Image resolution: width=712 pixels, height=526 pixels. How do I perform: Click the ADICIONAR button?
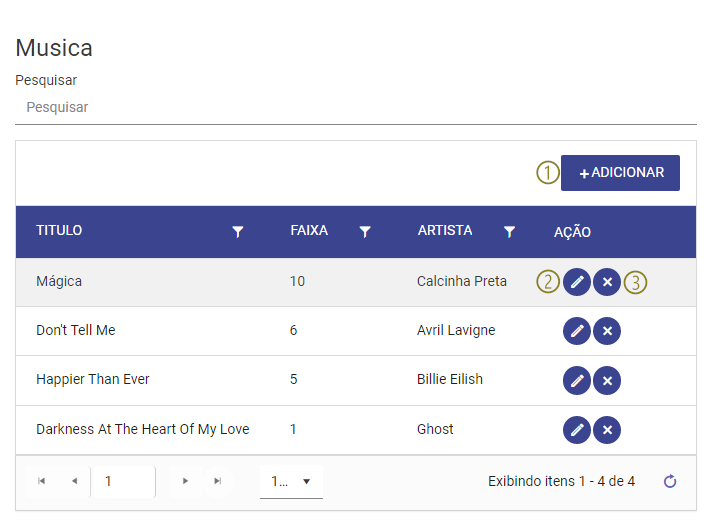coord(620,173)
